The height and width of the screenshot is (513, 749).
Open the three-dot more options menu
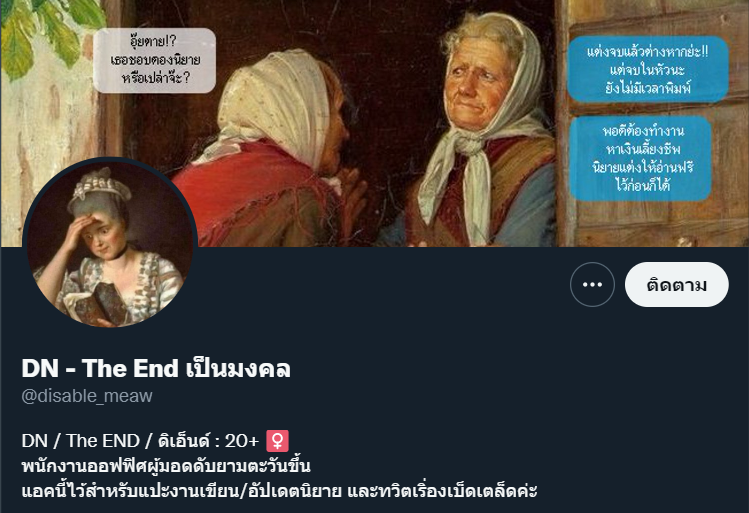point(592,285)
